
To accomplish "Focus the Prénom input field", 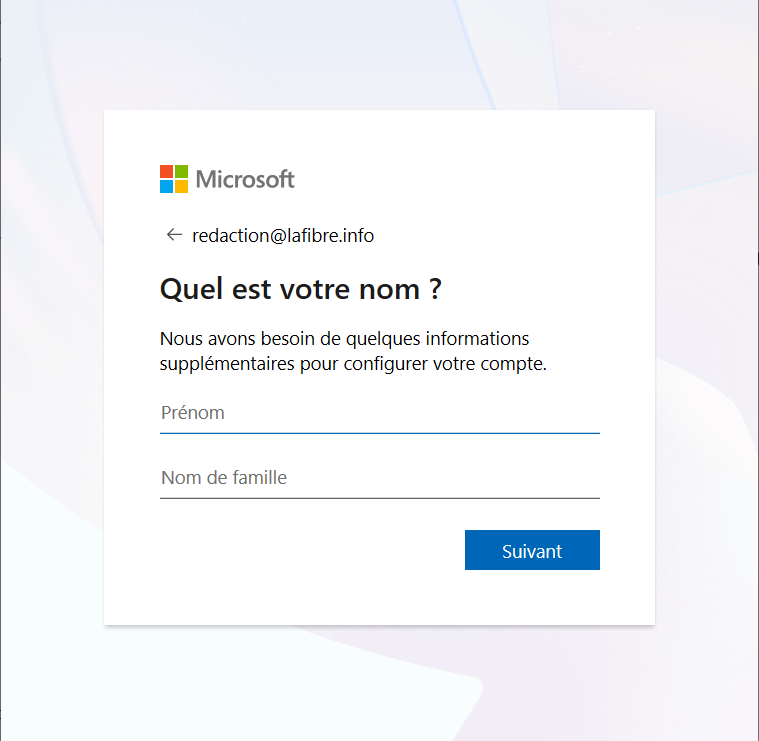I will click(x=379, y=413).
